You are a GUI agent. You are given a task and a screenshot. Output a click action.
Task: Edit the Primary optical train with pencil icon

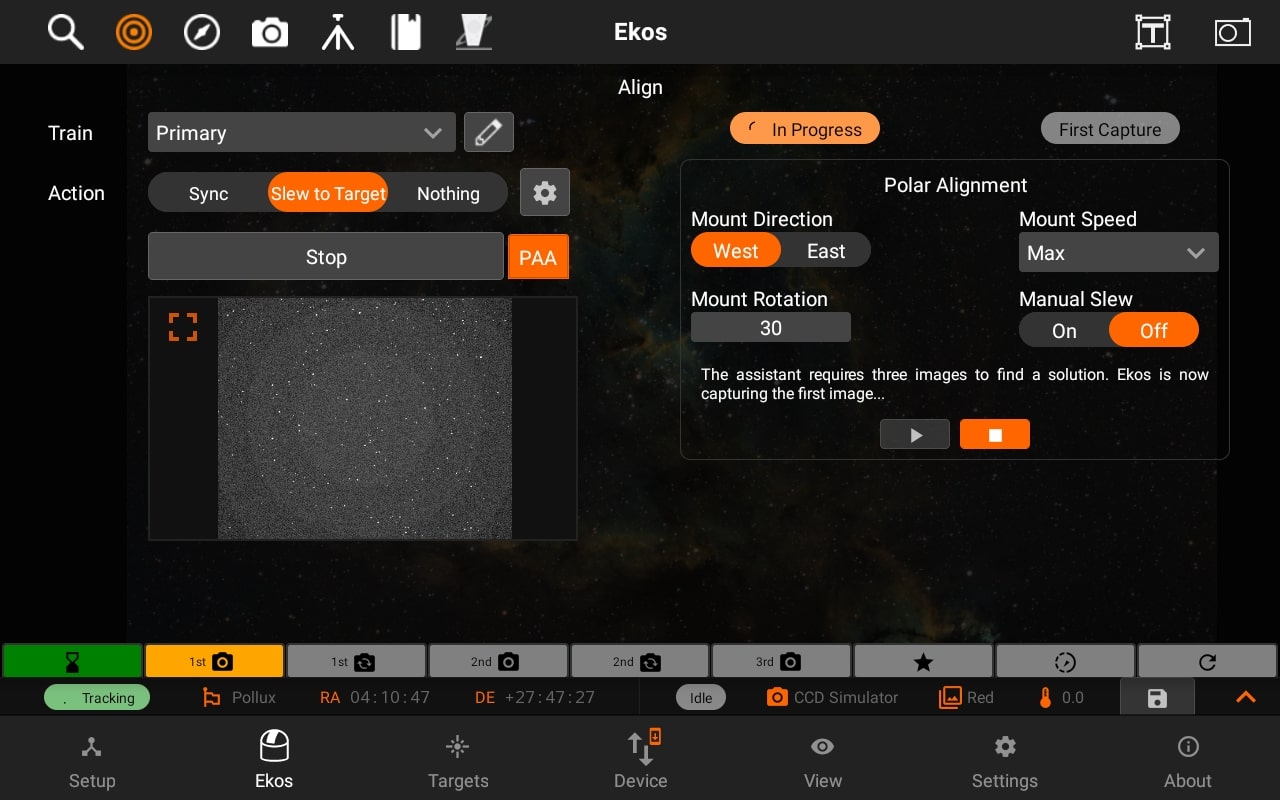coord(489,132)
